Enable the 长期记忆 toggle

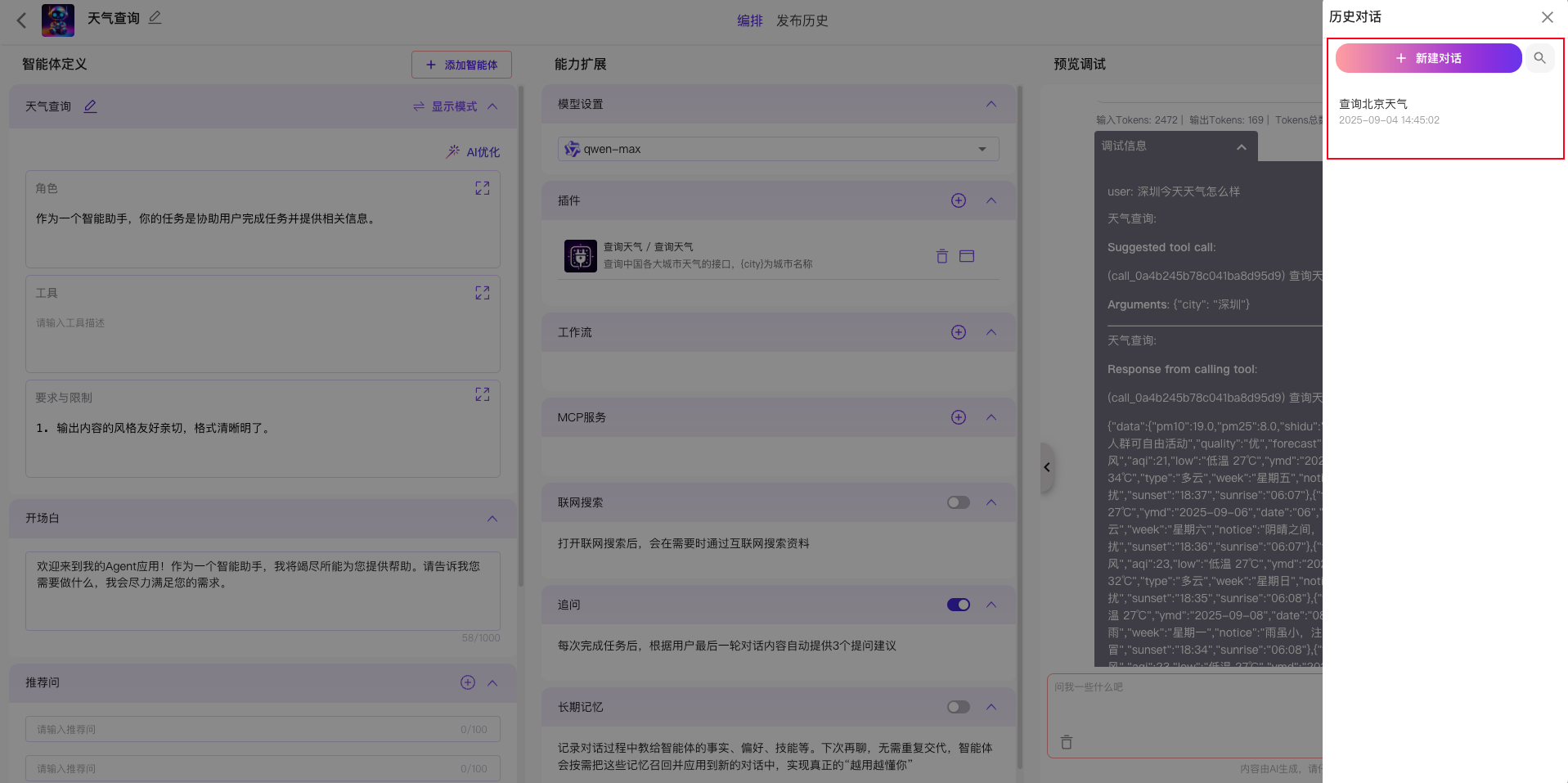point(959,707)
